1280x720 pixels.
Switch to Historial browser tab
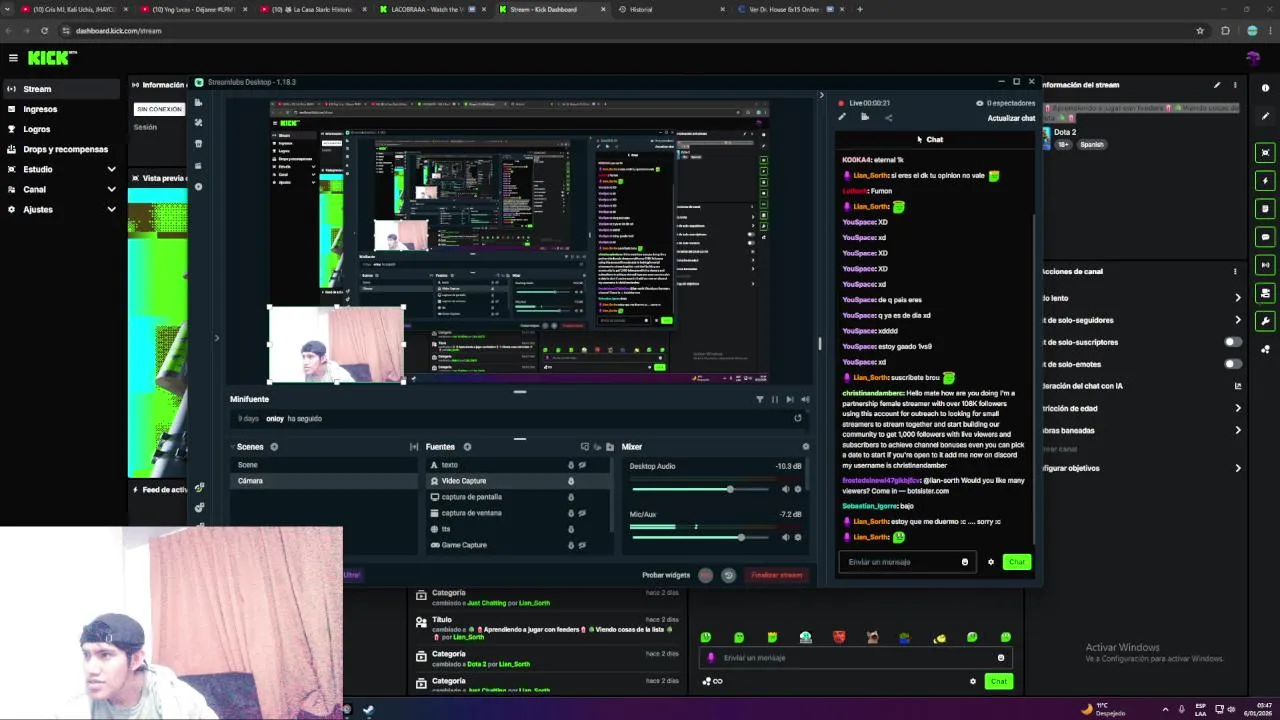(670, 9)
